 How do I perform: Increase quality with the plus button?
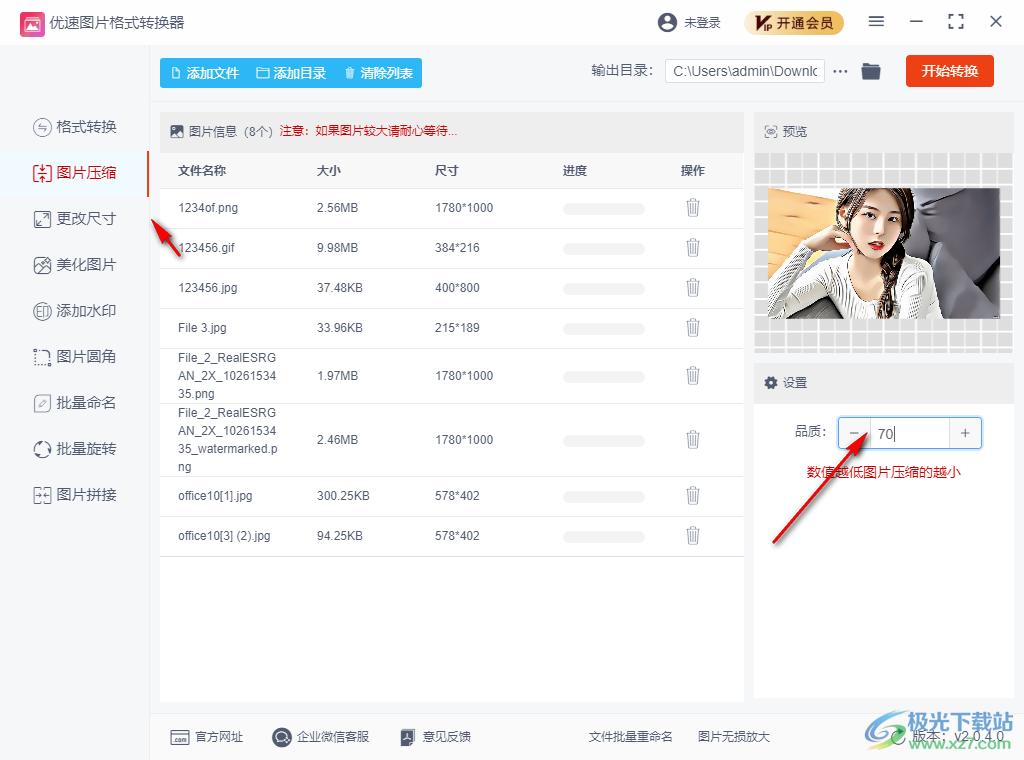click(x=965, y=433)
